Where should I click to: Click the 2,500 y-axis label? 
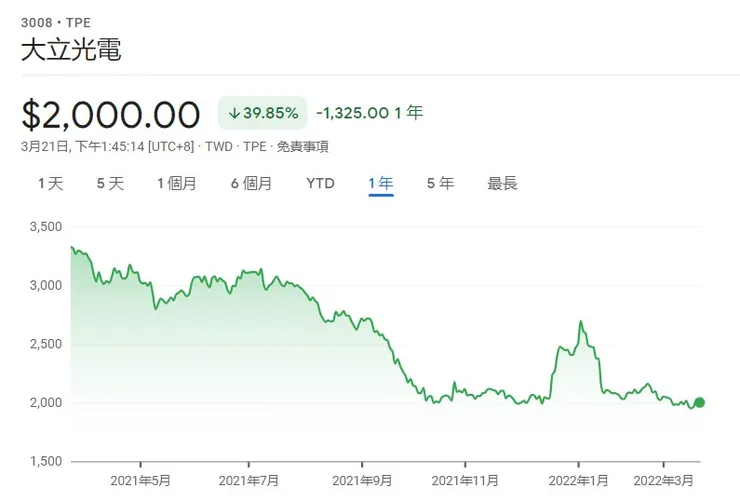tap(46, 344)
